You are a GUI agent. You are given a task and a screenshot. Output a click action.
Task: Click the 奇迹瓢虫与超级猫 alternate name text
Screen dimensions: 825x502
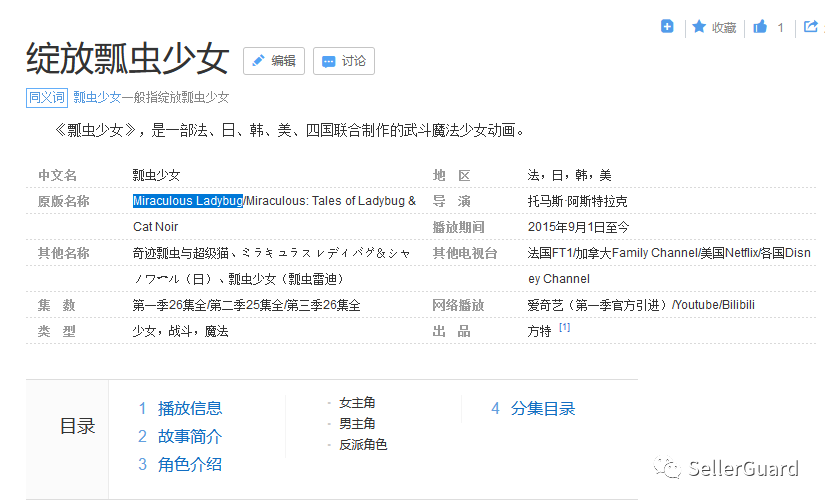pyautogui.click(x=180, y=254)
